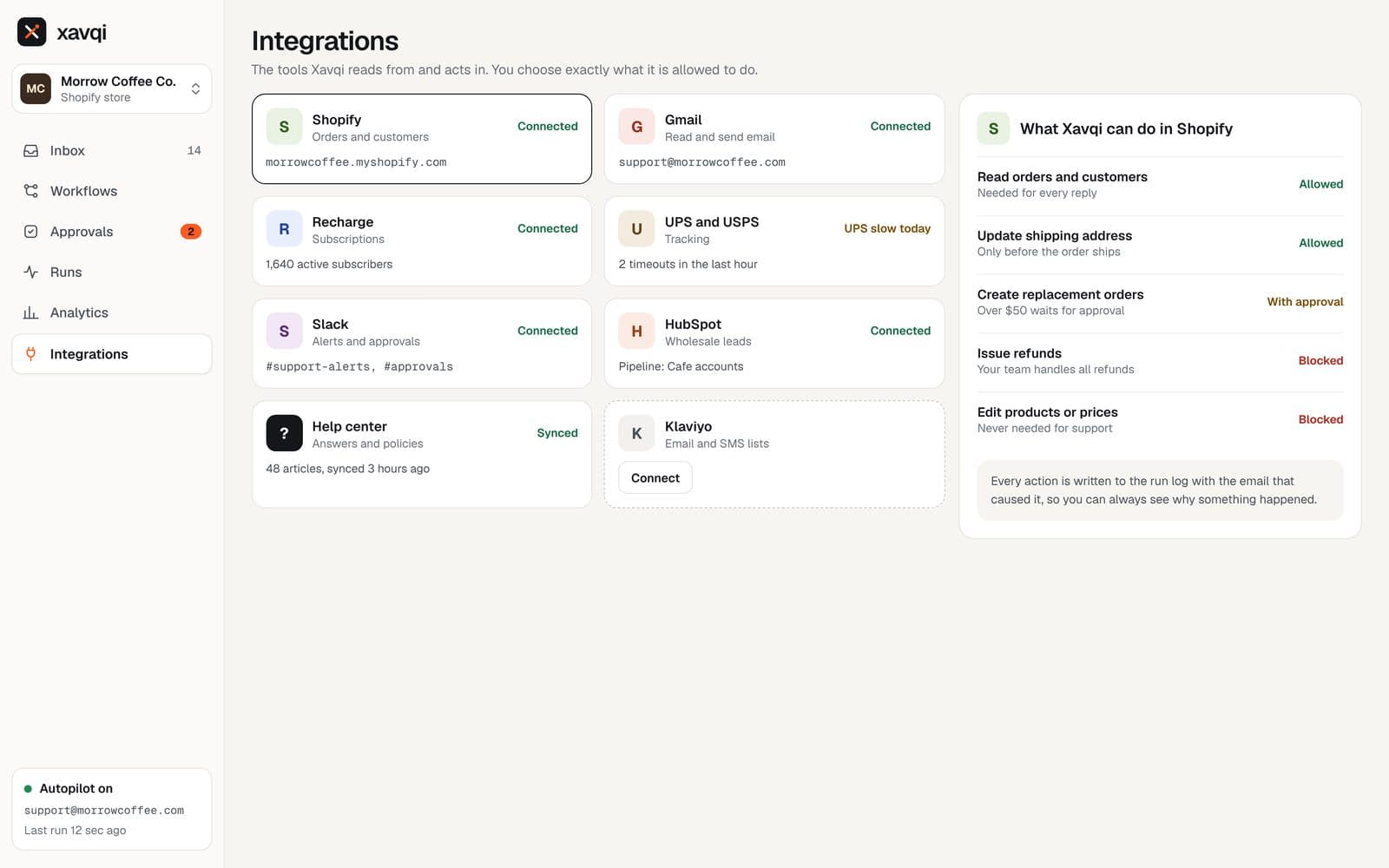Click the Morrow Coffee MC avatar

[36, 89]
